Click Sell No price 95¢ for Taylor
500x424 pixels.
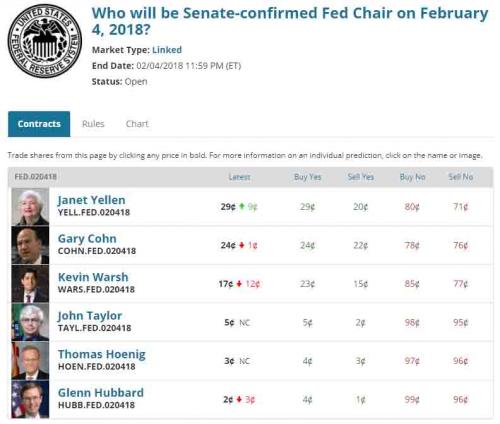pyautogui.click(x=461, y=323)
